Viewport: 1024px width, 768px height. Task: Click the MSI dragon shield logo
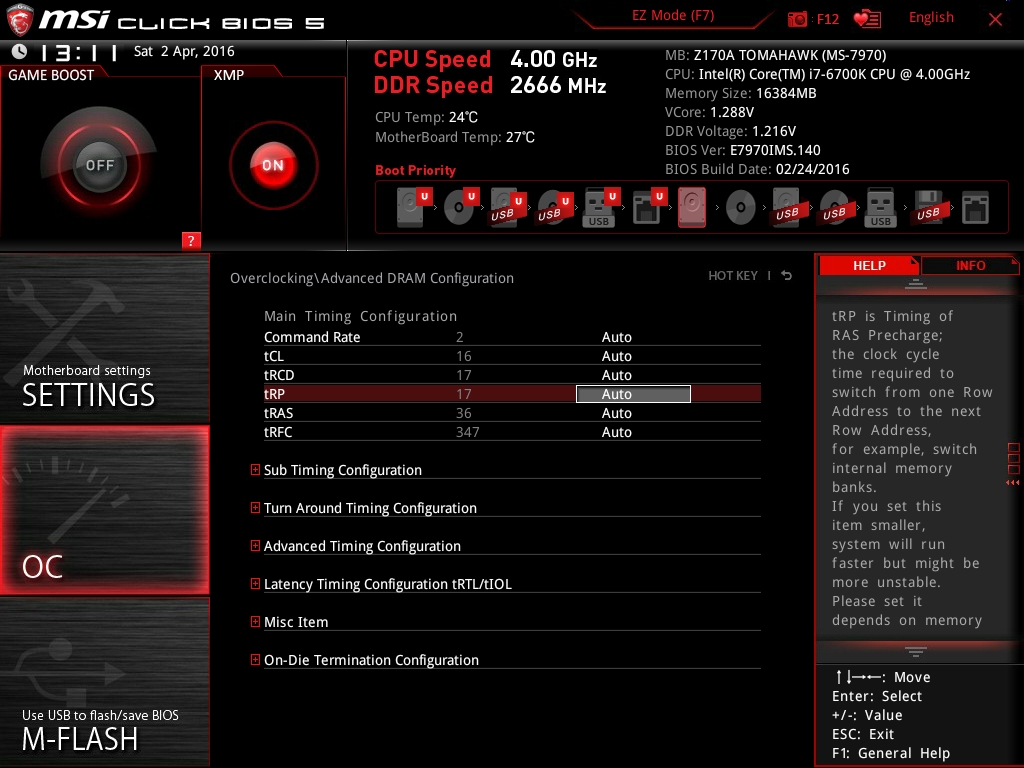(20, 20)
